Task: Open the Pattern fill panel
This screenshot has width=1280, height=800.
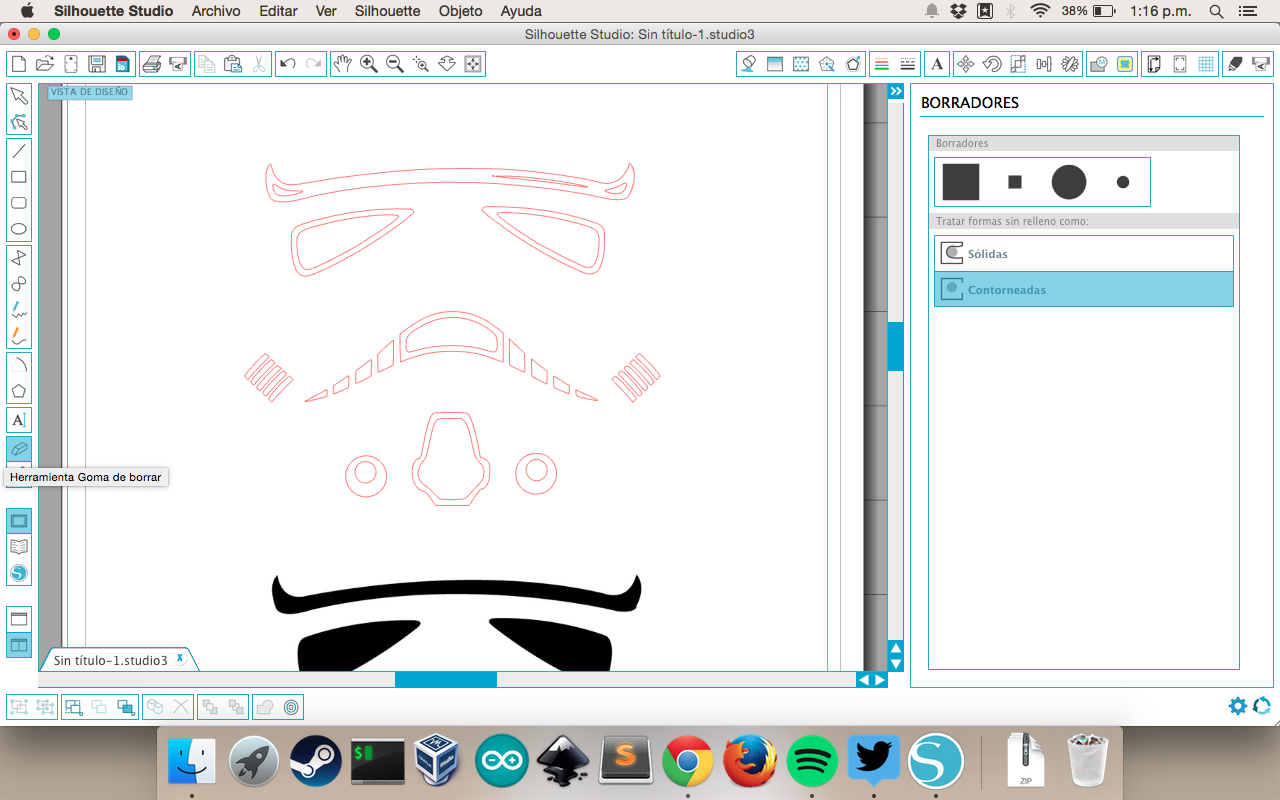Action: 800,64
